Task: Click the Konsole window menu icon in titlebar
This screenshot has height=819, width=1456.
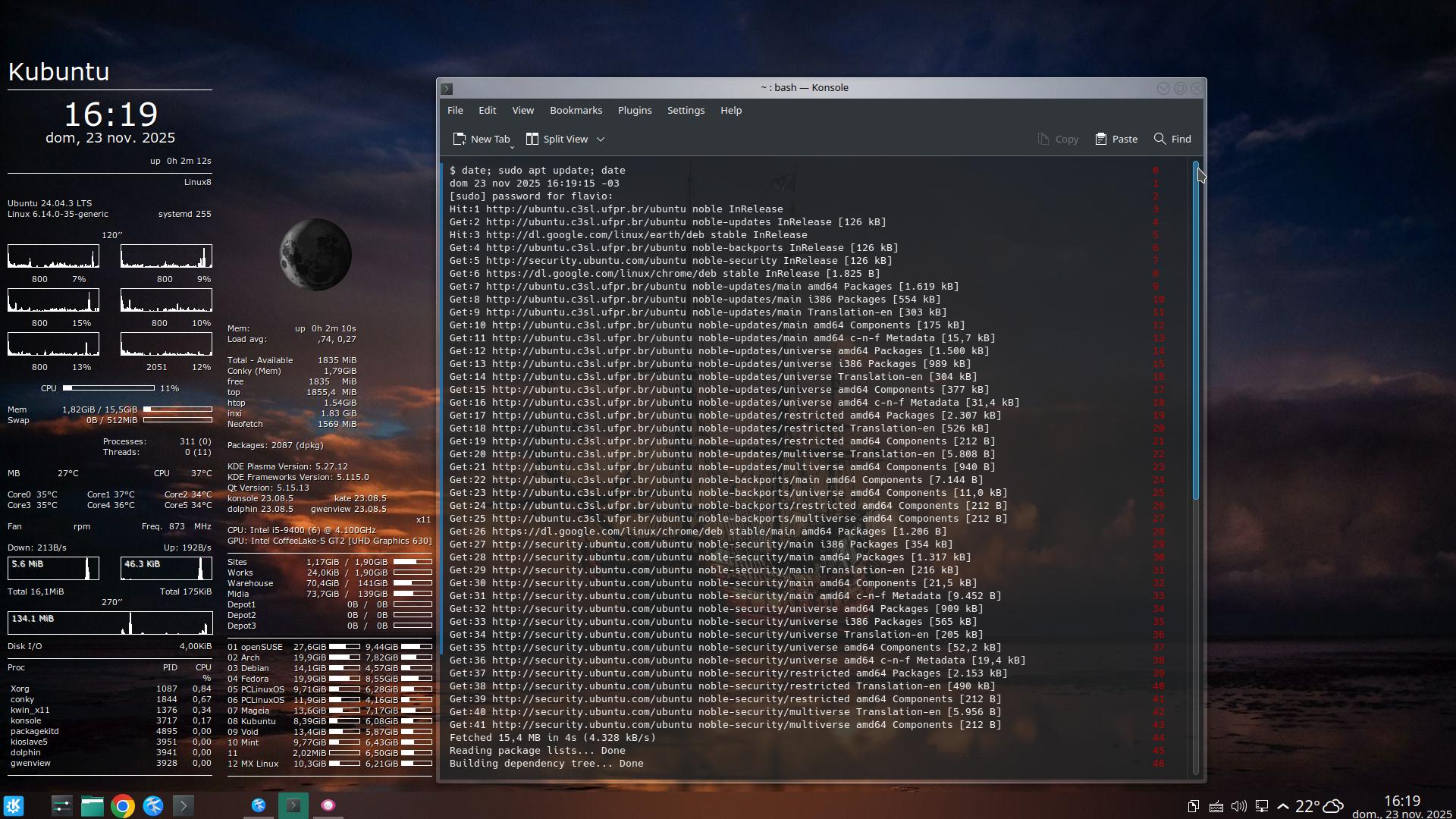Action: (447, 89)
